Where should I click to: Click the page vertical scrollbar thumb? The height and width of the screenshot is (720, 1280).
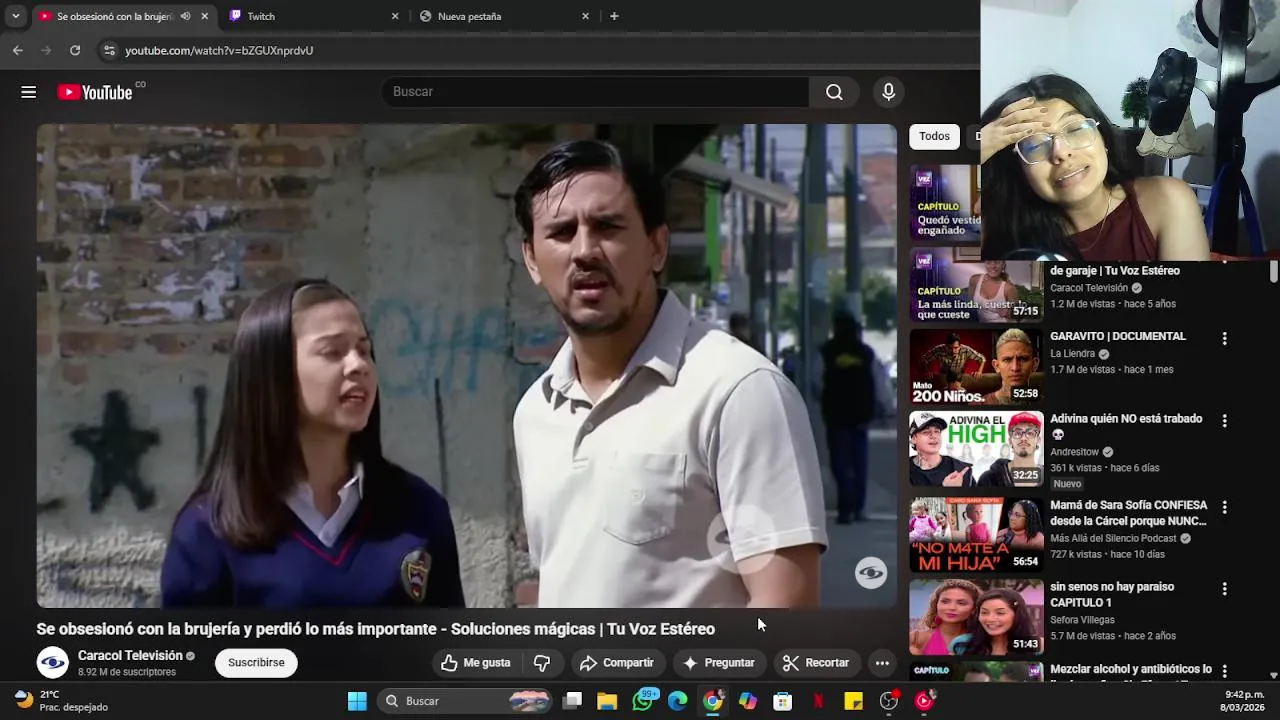[1274, 272]
